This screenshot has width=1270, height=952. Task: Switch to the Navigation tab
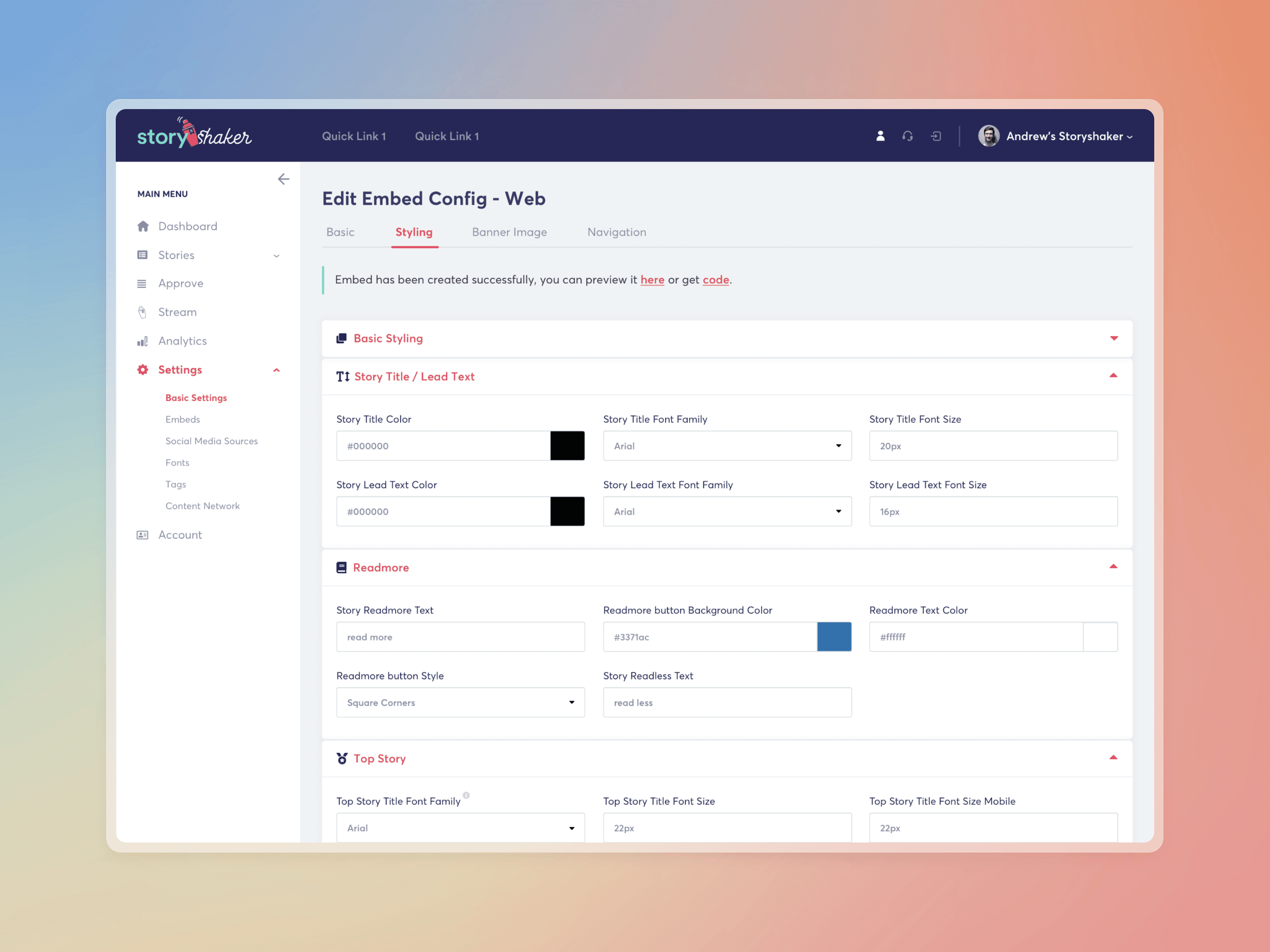[616, 232]
